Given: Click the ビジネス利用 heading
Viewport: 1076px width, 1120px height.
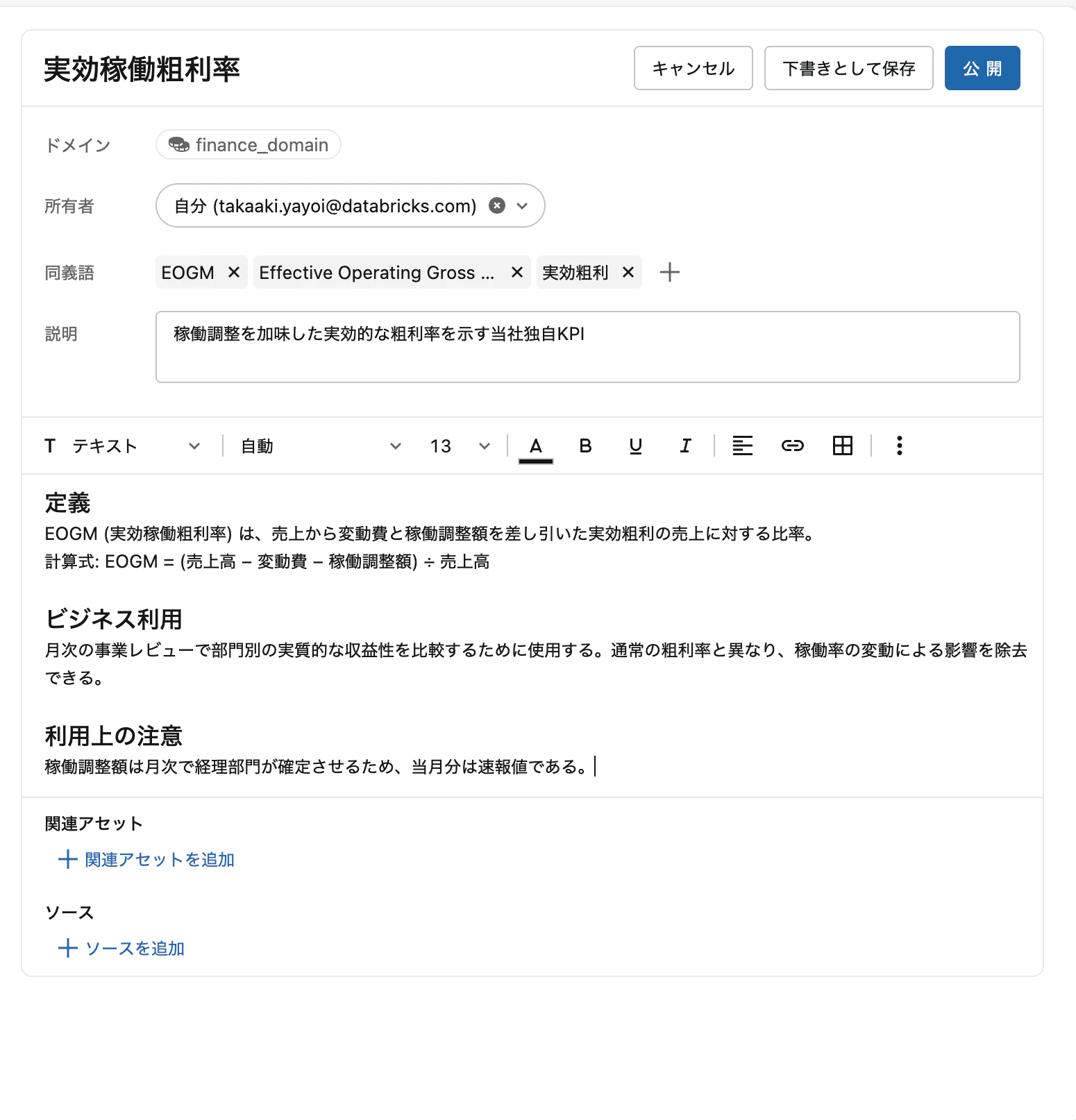Looking at the screenshot, I should coord(114,619).
